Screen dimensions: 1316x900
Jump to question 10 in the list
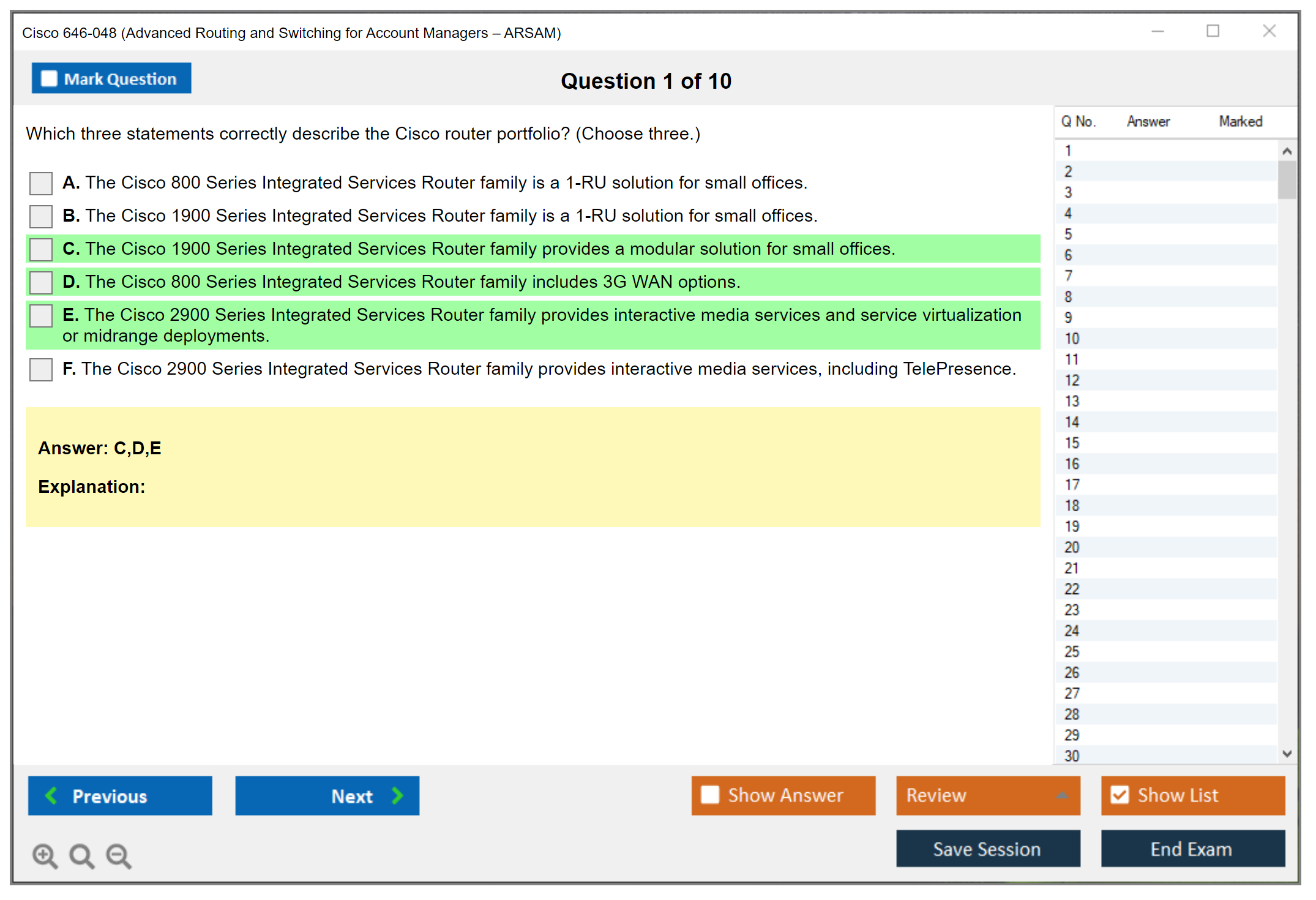(1072, 339)
